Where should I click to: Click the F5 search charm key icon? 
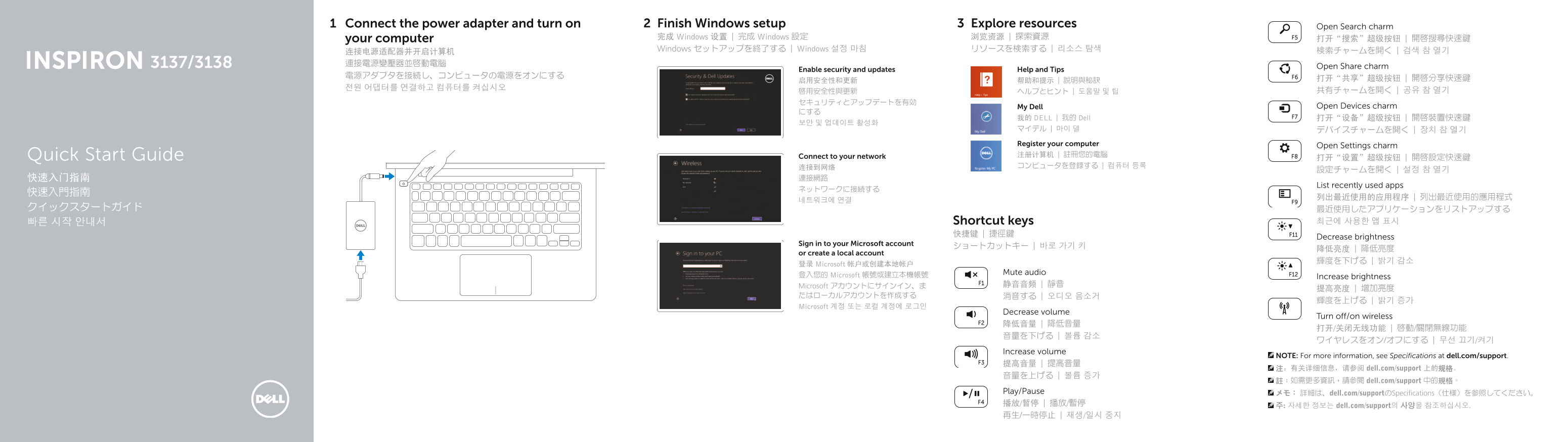click(1284, 32)
